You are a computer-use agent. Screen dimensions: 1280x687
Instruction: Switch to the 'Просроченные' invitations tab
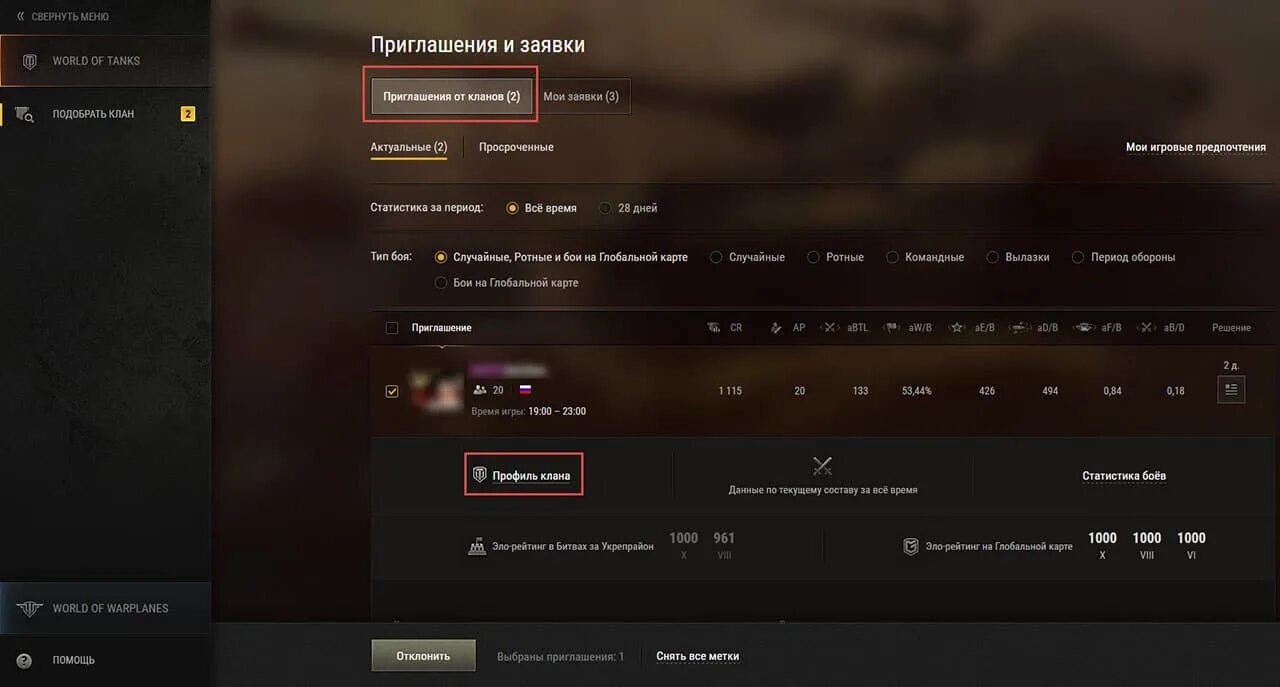516,147
